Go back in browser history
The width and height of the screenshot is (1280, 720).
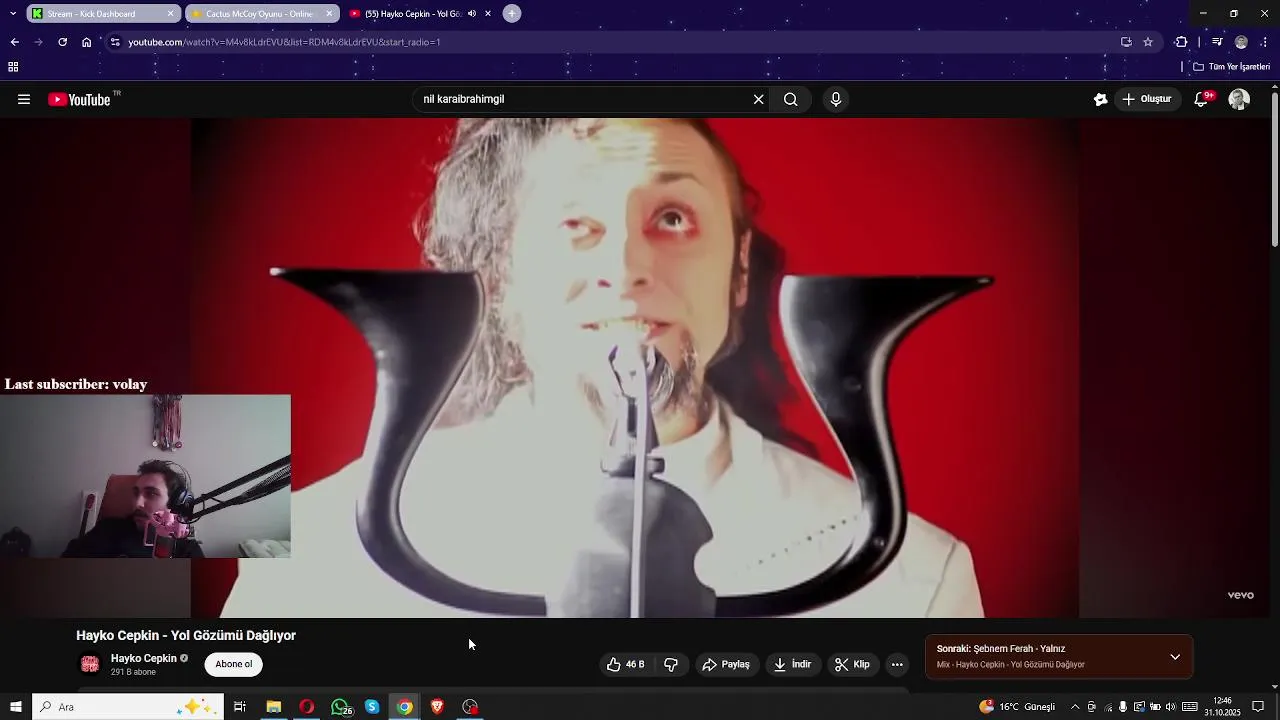(14, 42)
